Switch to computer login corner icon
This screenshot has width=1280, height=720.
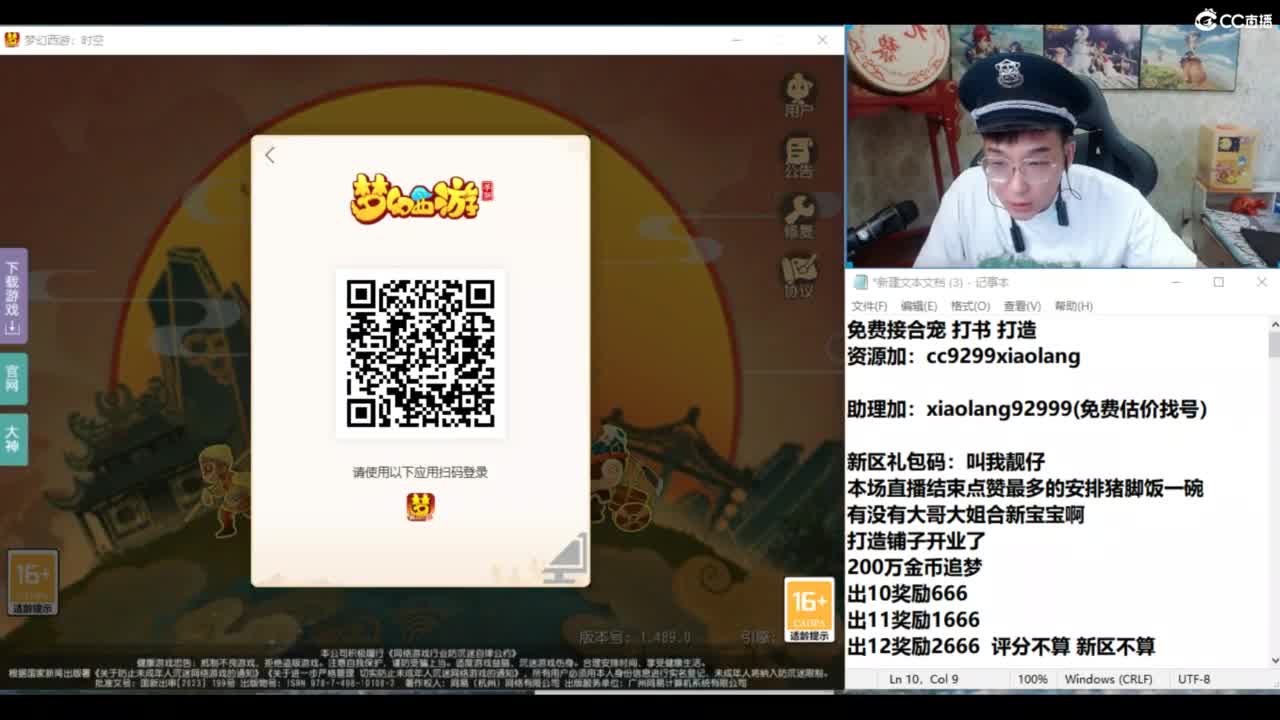[566, 559]
